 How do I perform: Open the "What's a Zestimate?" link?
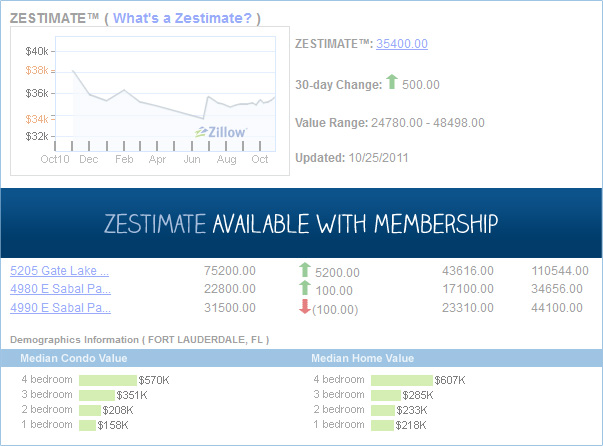point(182,18)
